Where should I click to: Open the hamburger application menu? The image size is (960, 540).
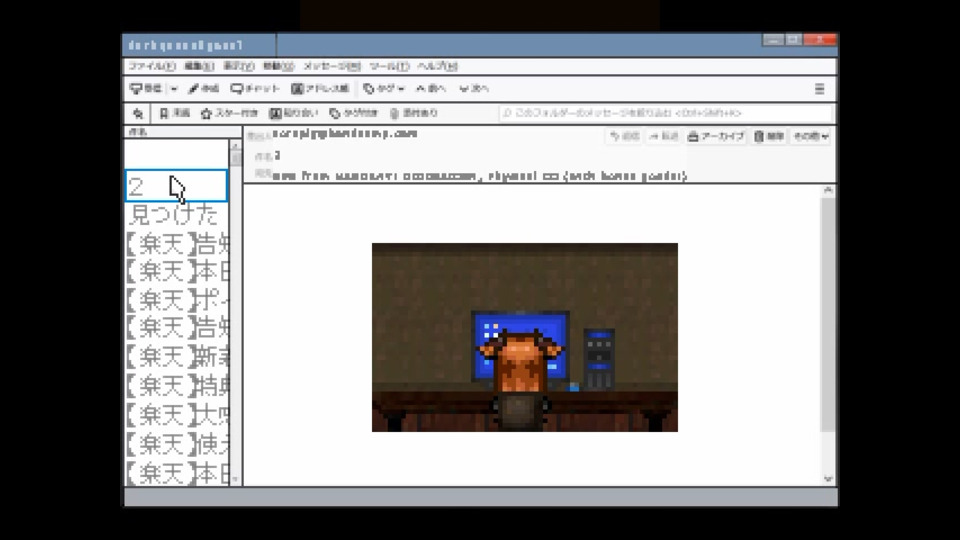pos(819,89)
